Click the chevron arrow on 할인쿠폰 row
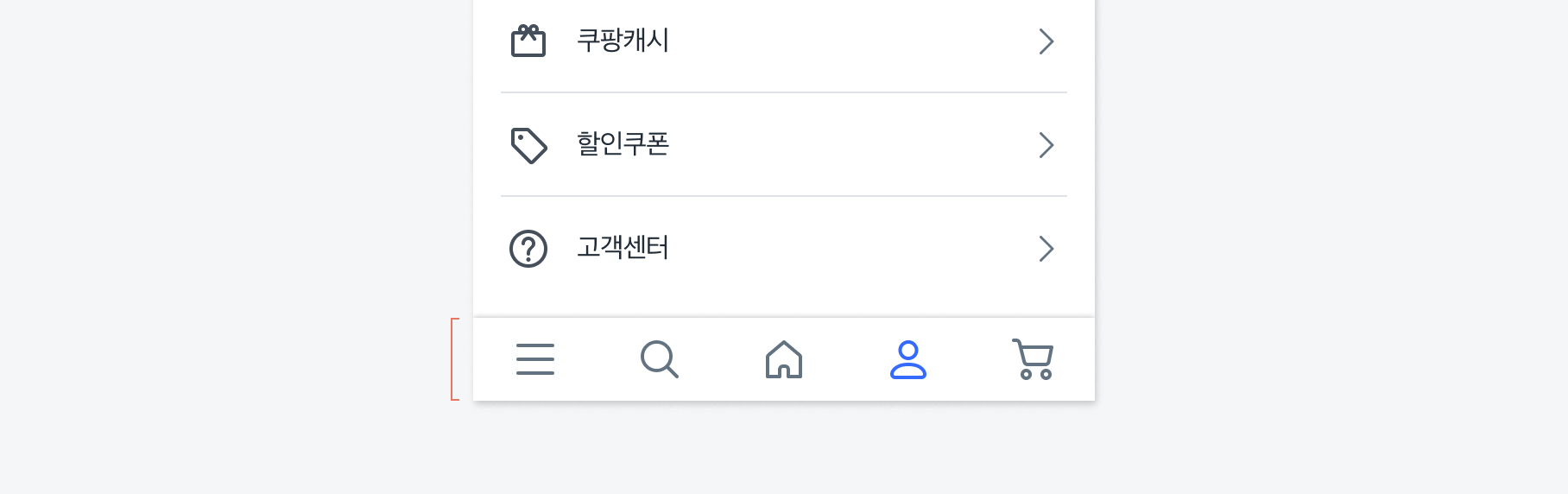Viewport: 1568px width, 494px height. (1046, 145)
